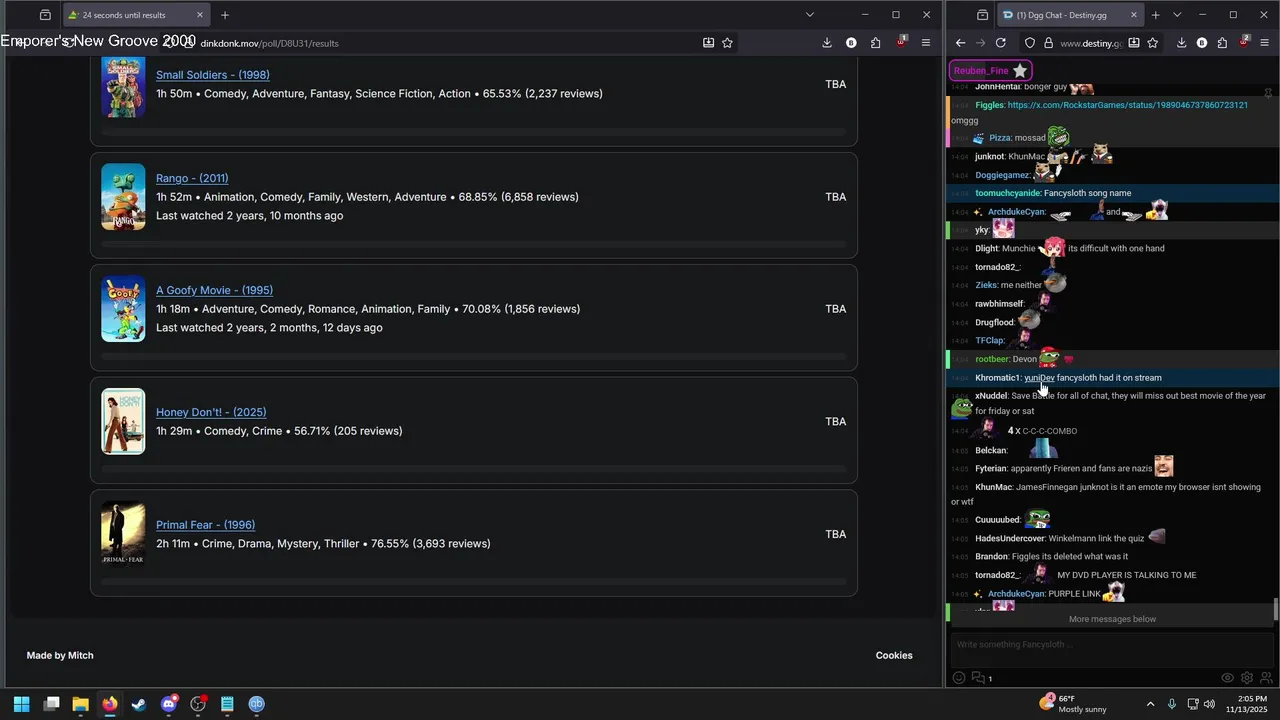
Task: Open downloads in the chat window
Action: click(x=1182, y=43)
